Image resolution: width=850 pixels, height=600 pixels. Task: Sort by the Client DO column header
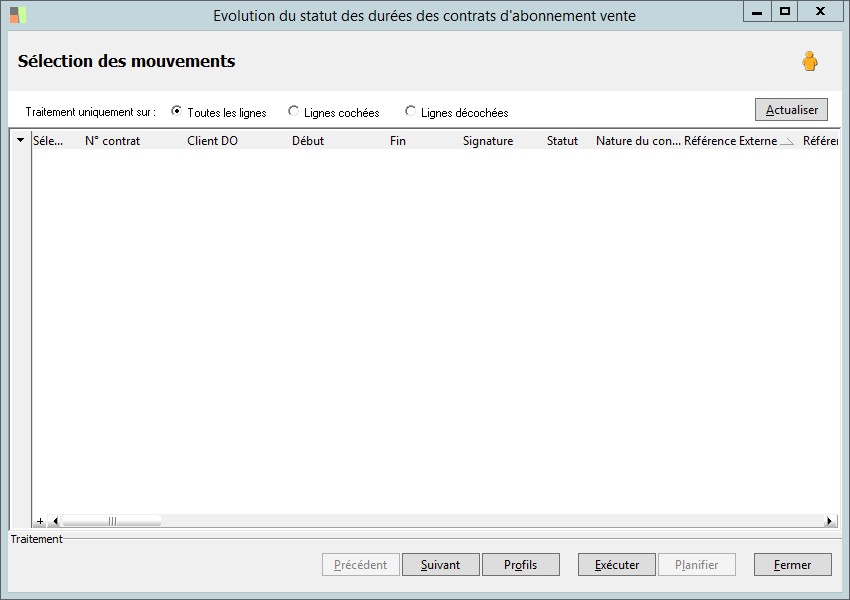pos(212,141)
